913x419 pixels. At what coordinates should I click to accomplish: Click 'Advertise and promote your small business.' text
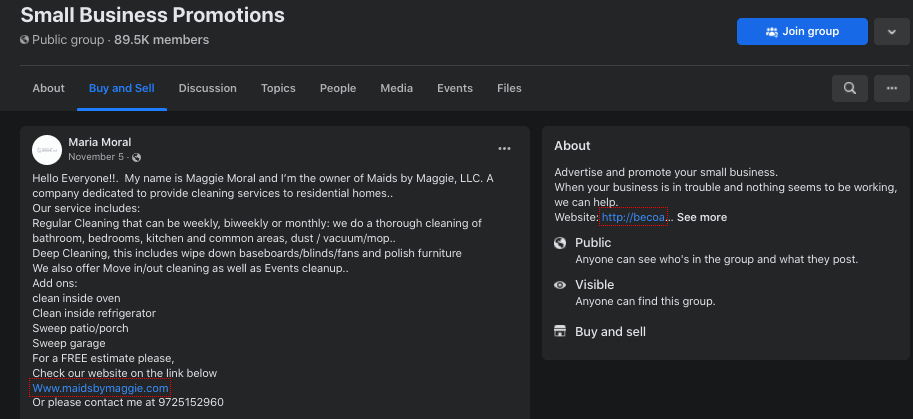(666, 172)
